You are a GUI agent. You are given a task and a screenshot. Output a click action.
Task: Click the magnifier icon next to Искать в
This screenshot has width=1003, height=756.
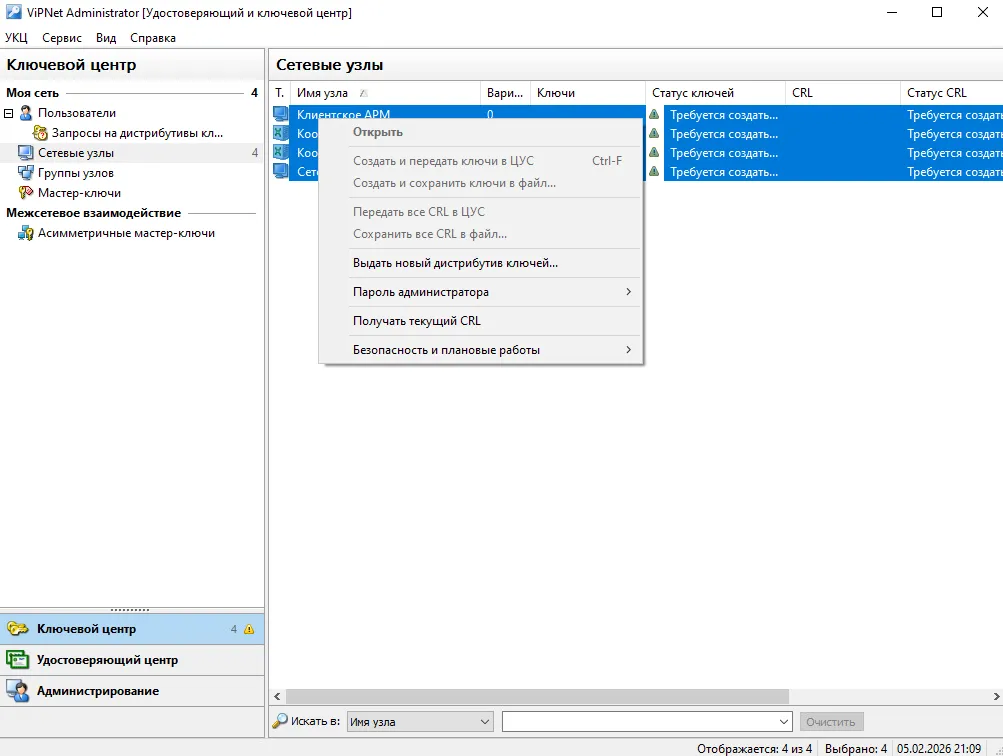[280, 721]
